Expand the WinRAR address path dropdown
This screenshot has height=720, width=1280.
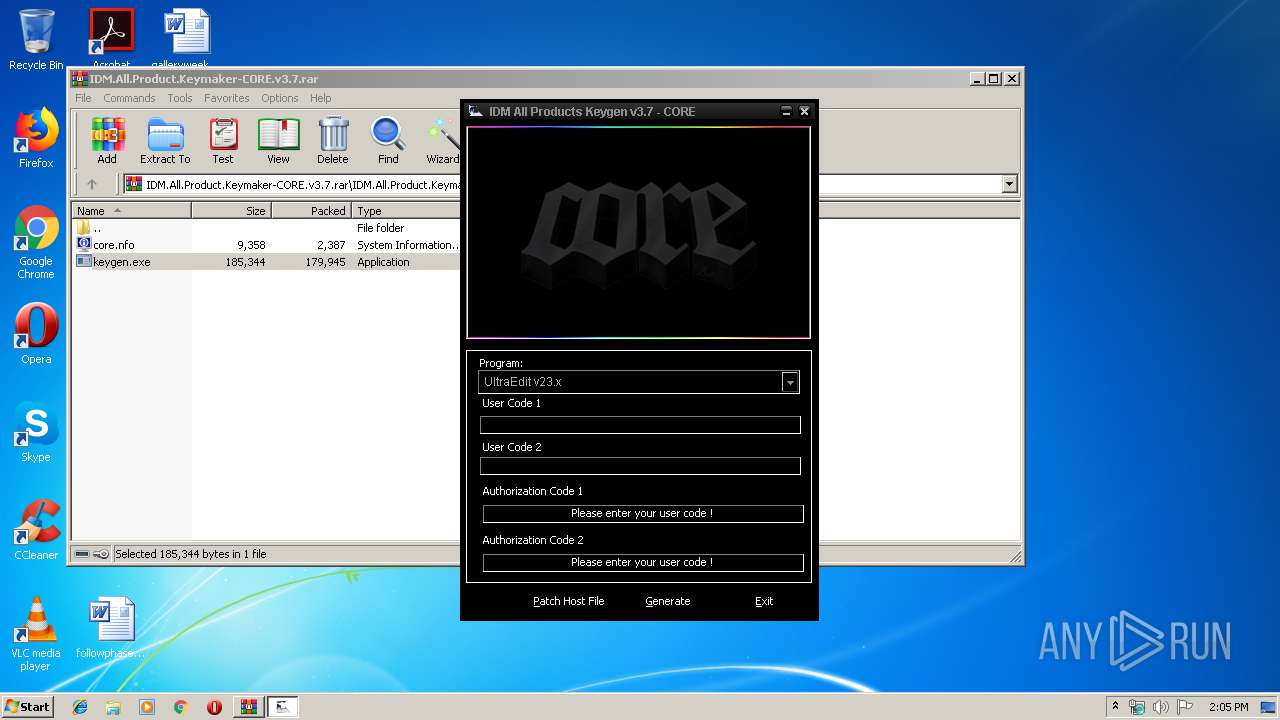point(1009,184)
